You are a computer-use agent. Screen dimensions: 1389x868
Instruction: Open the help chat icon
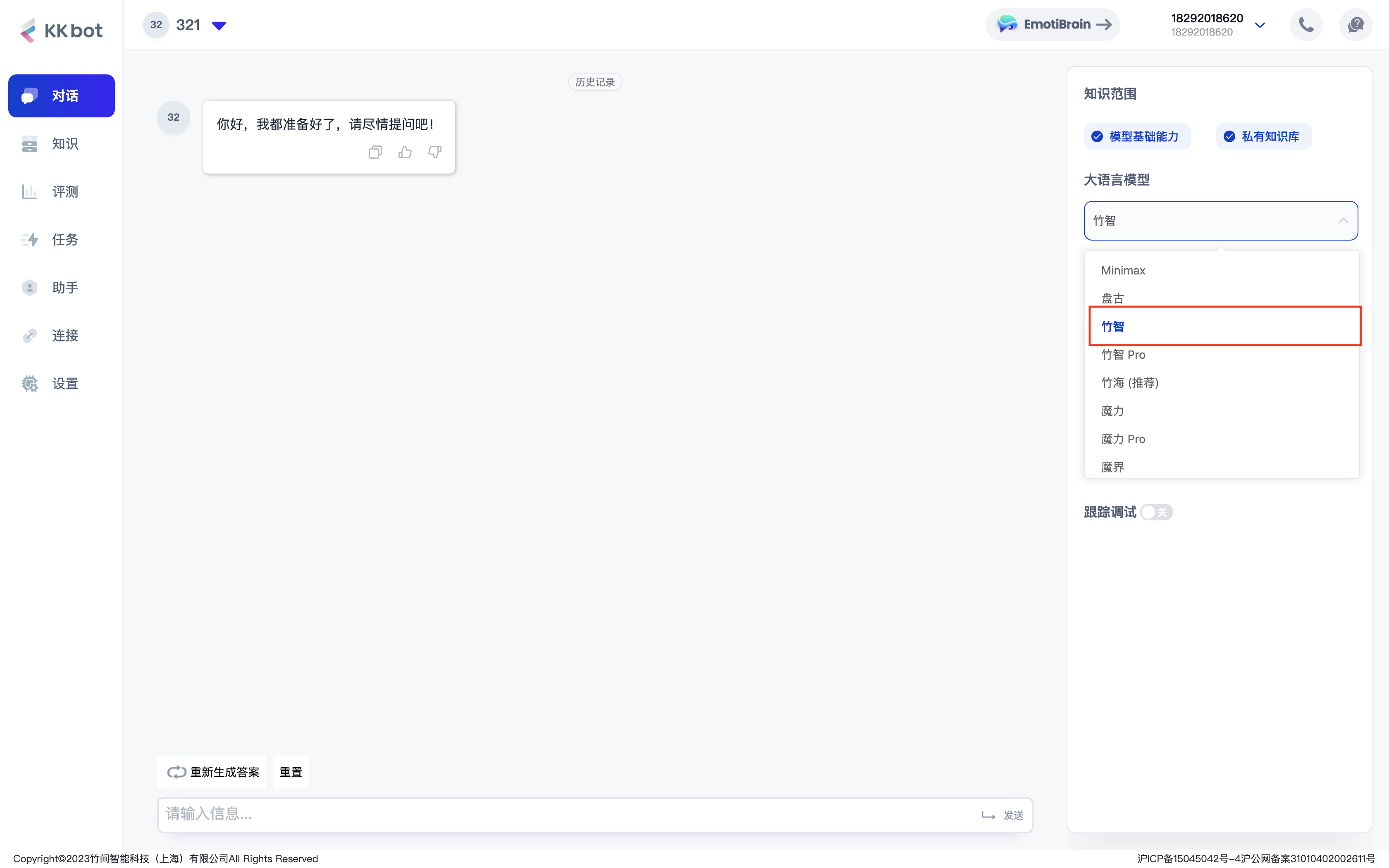(x=1355, y=25)
